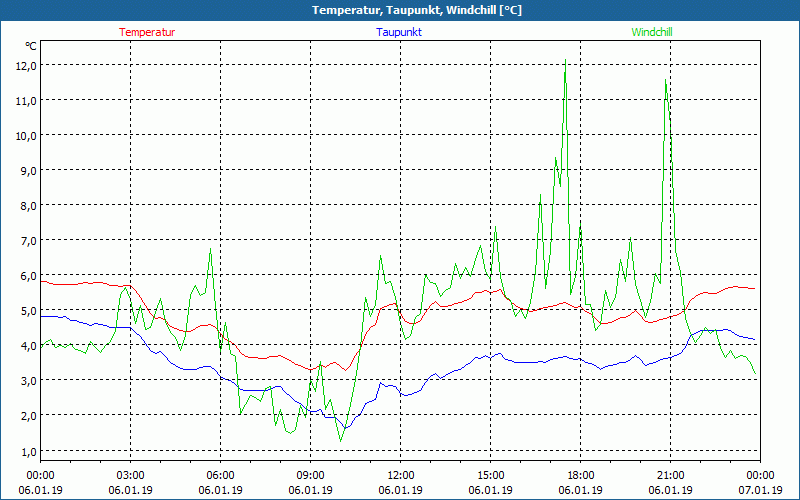
Task: Click the 06:00 time axis label
Action: pyautogui.click(x=220, y=476)
